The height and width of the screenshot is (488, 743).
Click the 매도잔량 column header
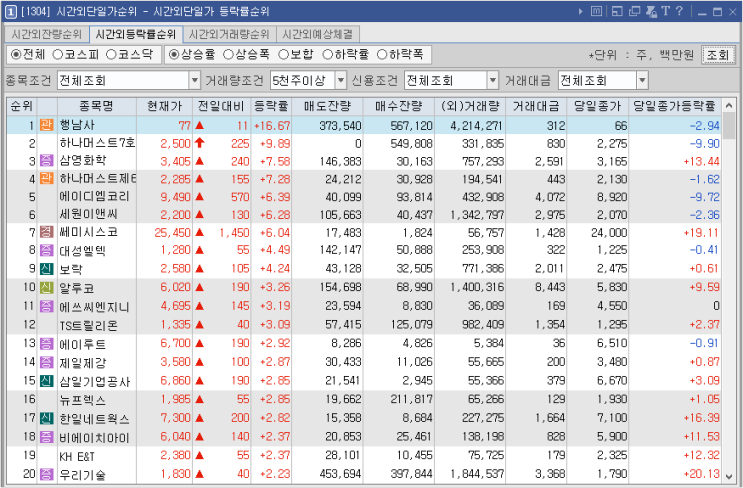(x=327, y=106)
